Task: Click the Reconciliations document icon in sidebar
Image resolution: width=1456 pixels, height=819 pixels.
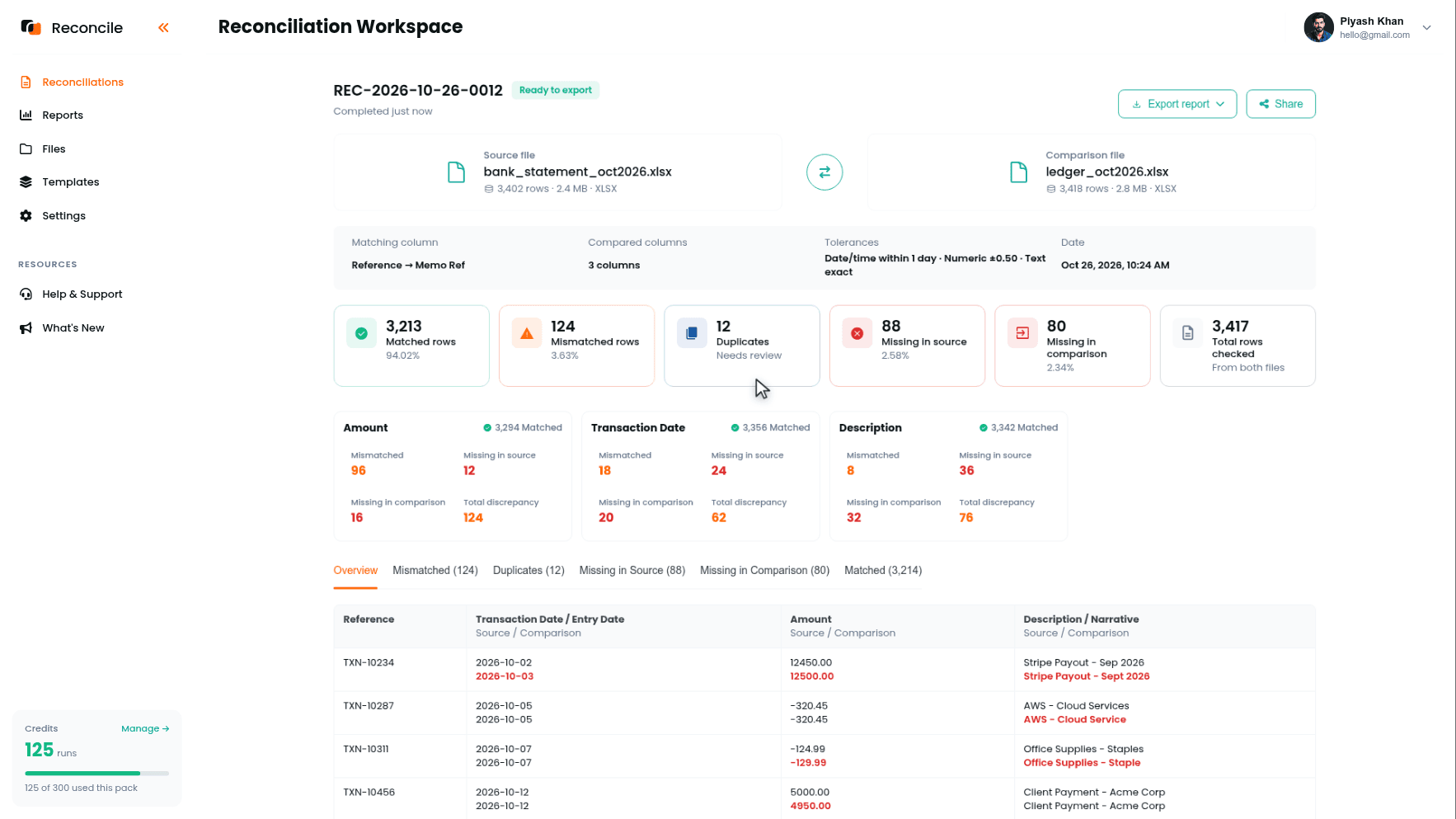Action: pos(26,82)
